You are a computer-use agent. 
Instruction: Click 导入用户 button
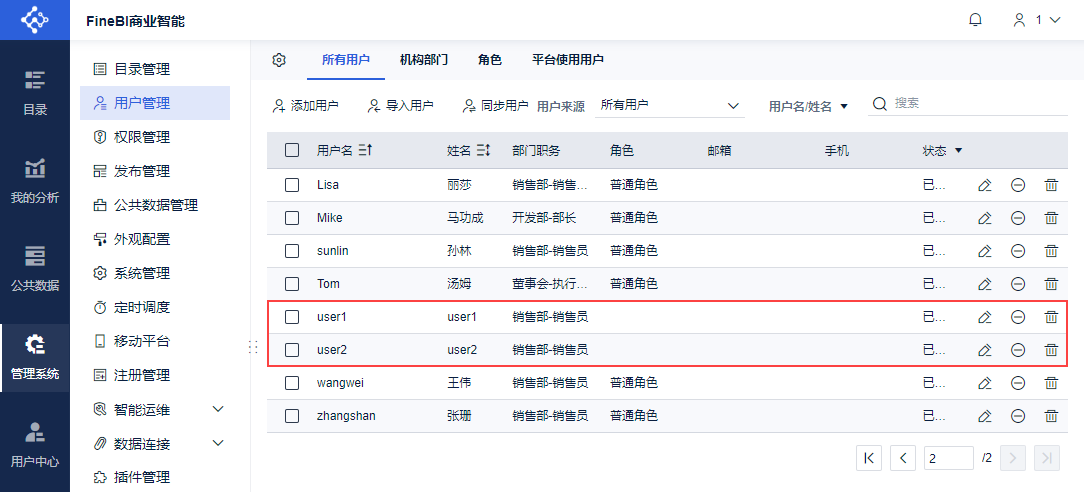[400, 105]
